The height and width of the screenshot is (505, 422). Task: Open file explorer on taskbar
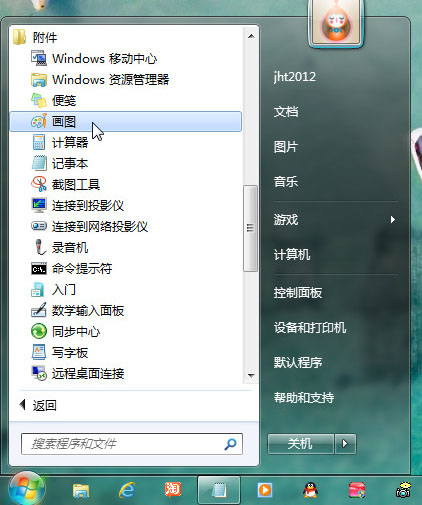pos(81,490)
